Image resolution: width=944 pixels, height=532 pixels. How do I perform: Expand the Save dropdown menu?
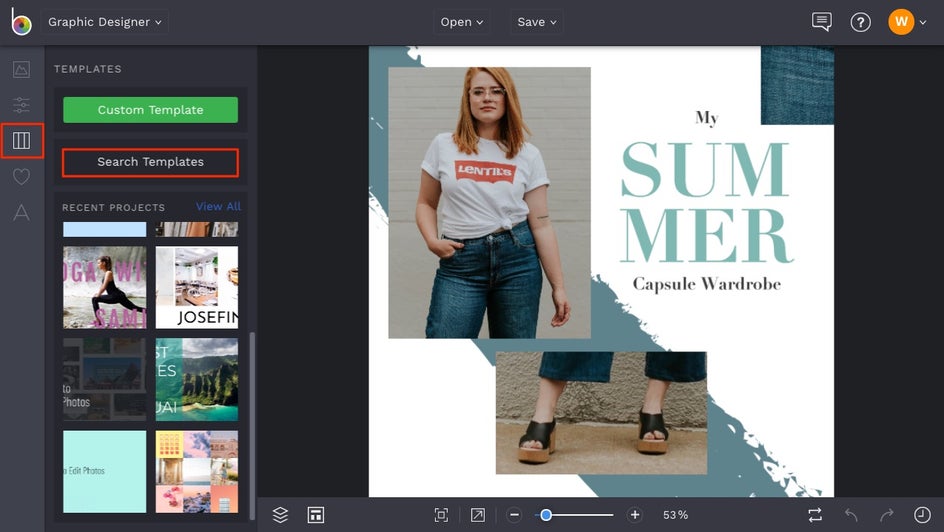537,22
